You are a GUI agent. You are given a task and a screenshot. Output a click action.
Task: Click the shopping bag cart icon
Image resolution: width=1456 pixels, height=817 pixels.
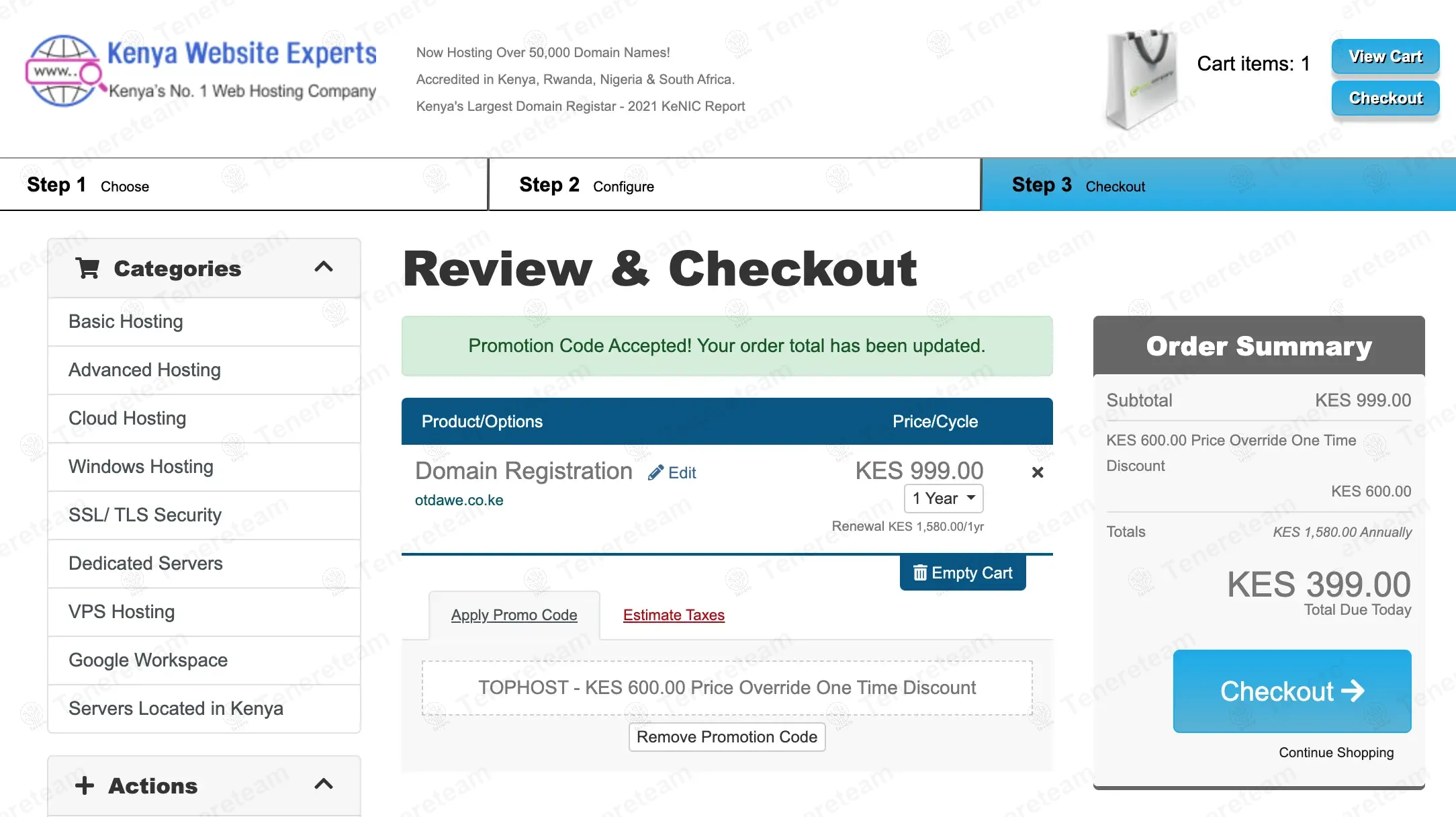pyautogui.click(x=1142, y=79)
